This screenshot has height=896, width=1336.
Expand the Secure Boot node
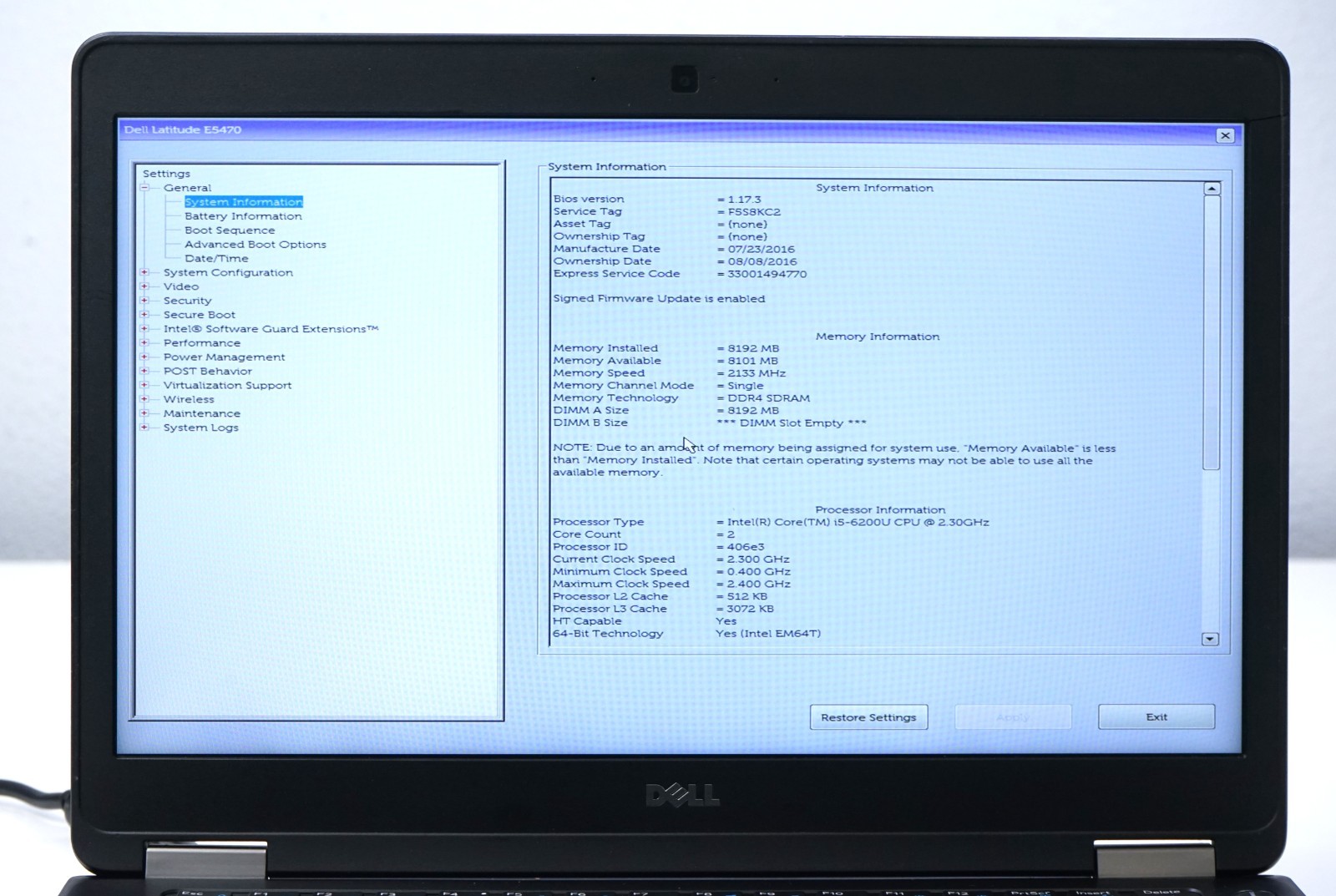[144, 315]
